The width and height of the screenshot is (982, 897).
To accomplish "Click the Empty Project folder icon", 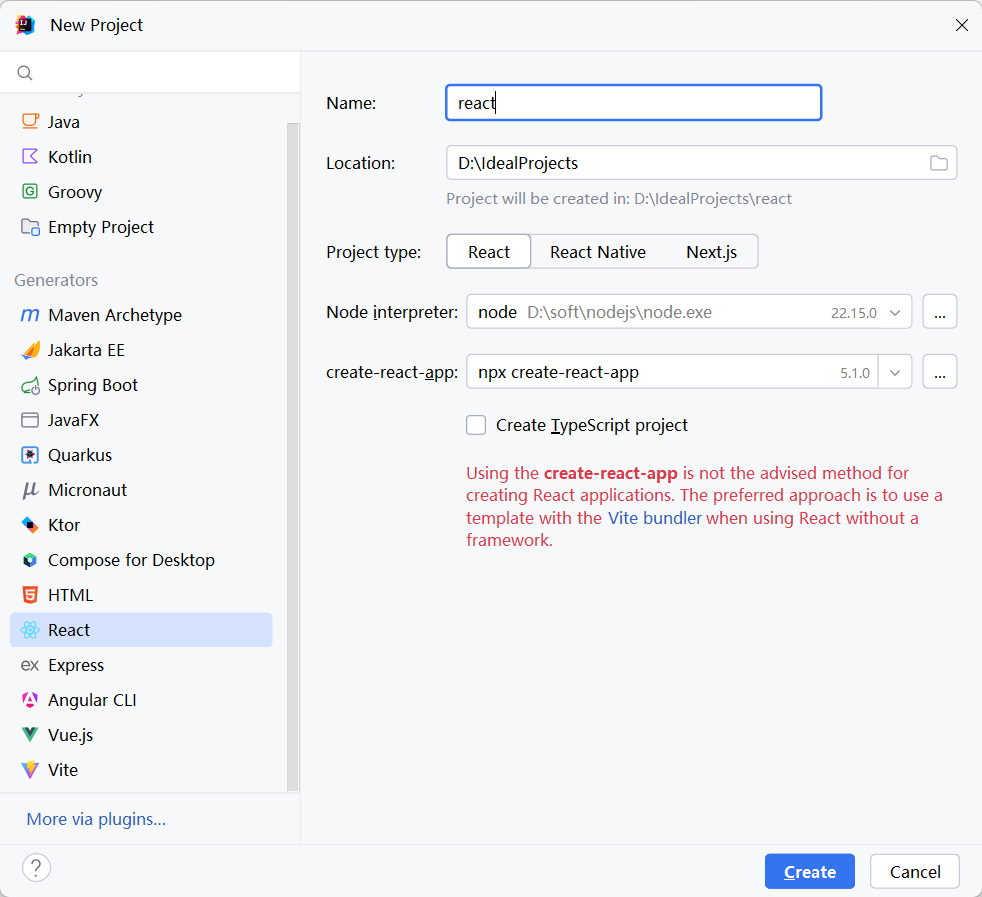I will click(x=30, y=227).
